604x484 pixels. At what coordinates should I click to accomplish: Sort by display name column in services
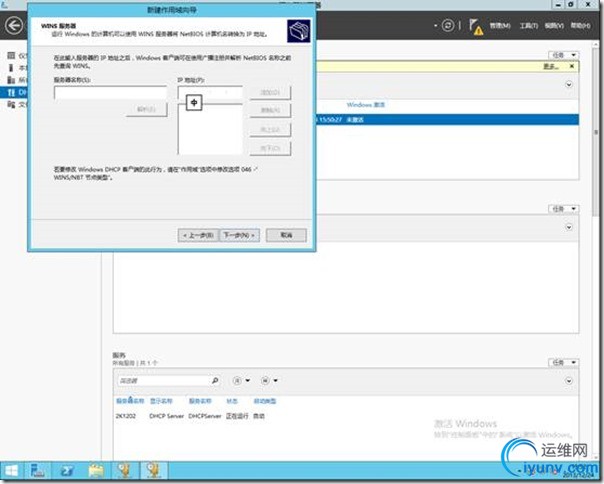coord(161,401)
